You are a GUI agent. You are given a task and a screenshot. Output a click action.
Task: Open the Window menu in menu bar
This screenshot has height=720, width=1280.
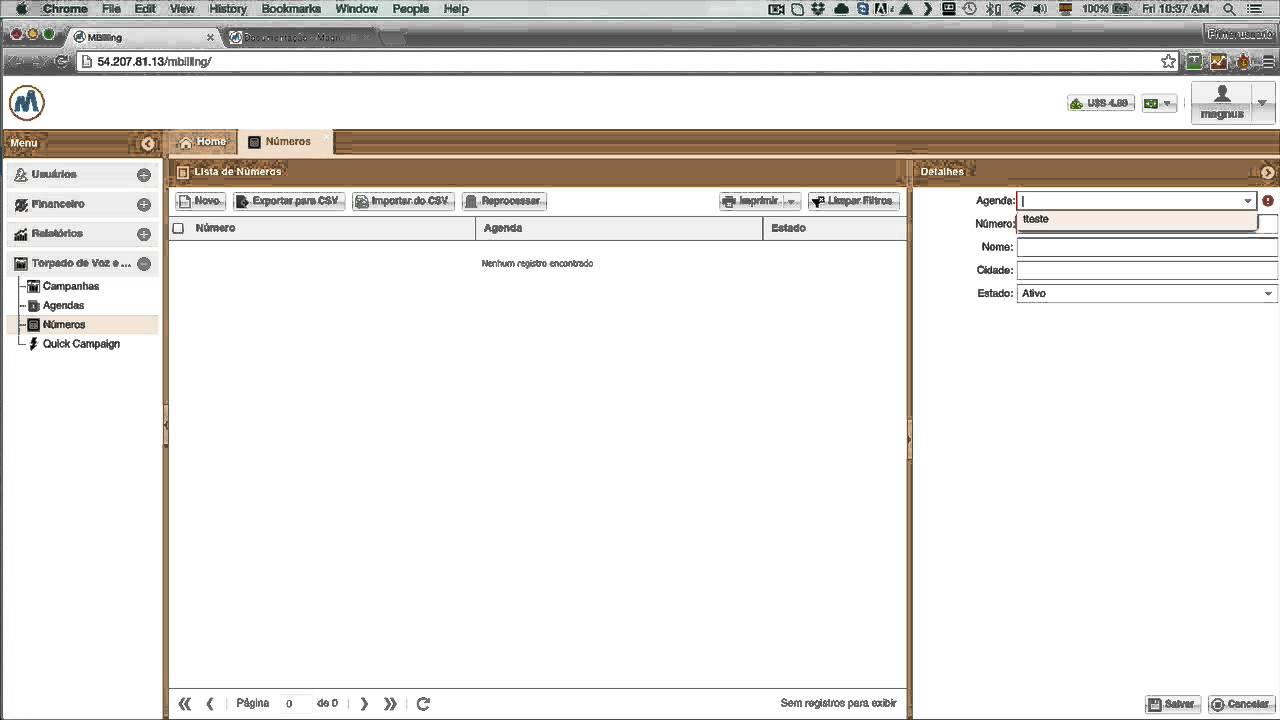356,9
